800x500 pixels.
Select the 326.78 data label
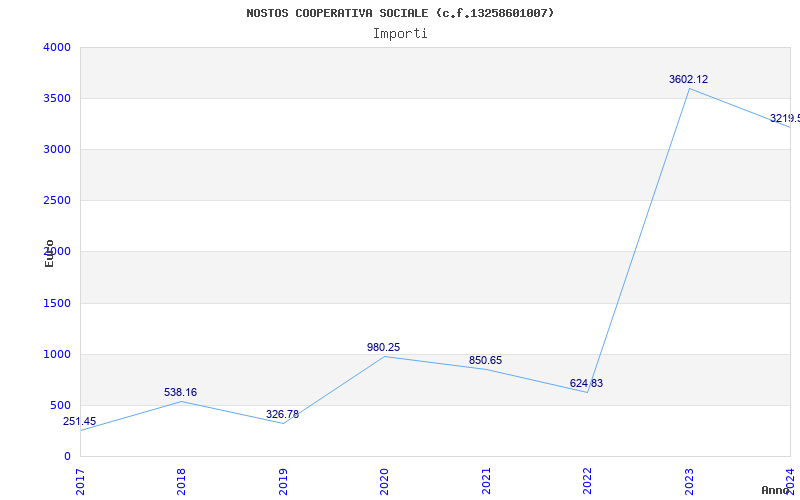point(282,414)
